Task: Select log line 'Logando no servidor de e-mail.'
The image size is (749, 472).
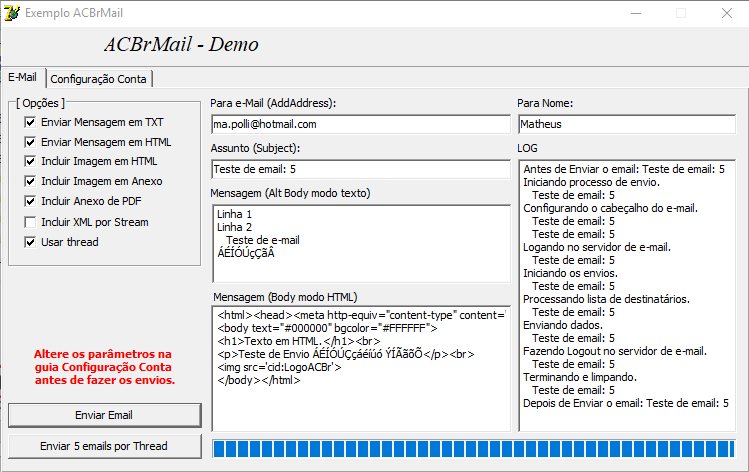Action: (597, 247)
